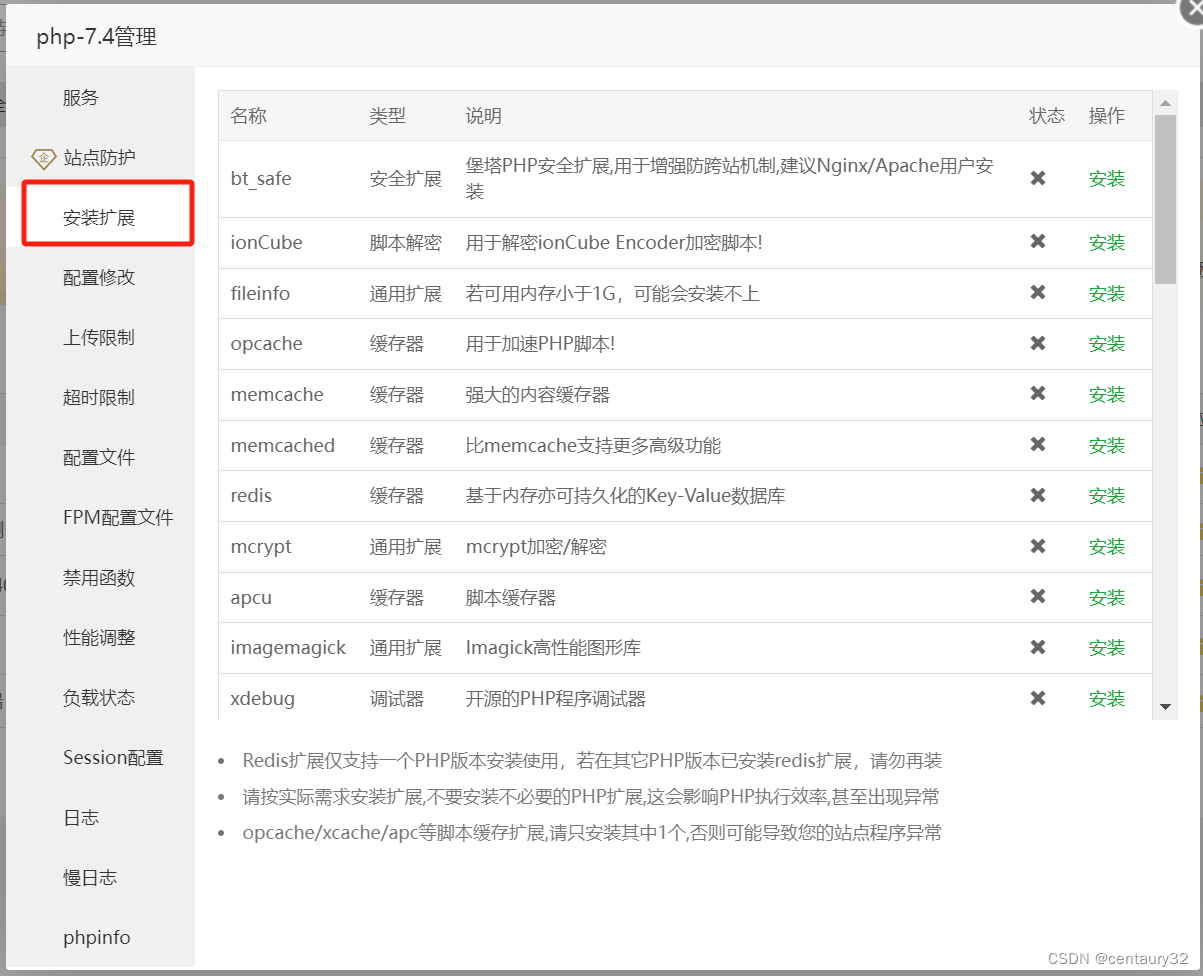The width and height of the screenshot is (1203, 976).
Task: View phpinfo from the sidebar
Action: (x=96, y=937)
